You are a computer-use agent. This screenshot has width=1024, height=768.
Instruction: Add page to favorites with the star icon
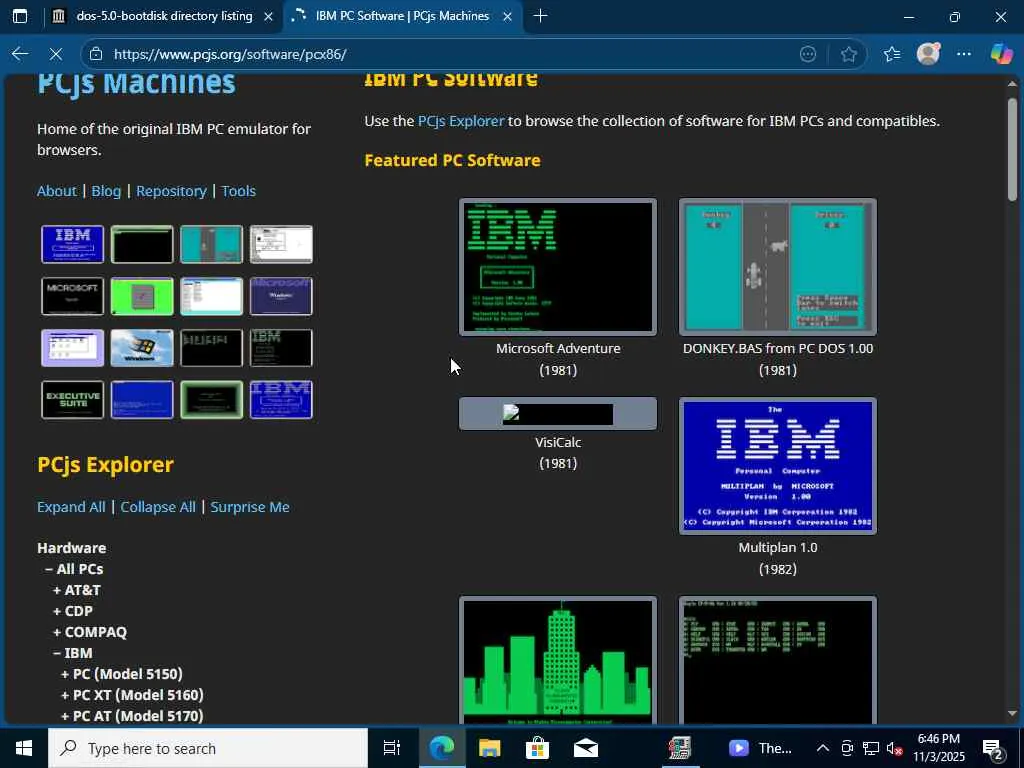[x=848, y=54]
